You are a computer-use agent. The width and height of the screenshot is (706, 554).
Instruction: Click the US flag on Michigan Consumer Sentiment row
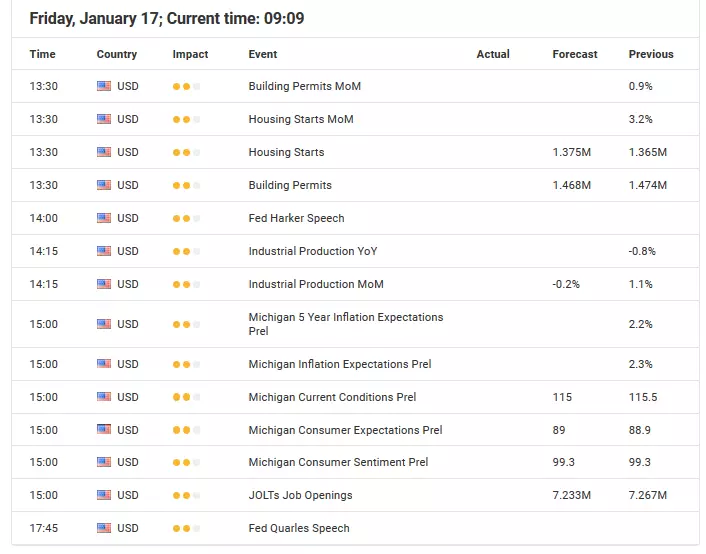(x=104, y=462)
